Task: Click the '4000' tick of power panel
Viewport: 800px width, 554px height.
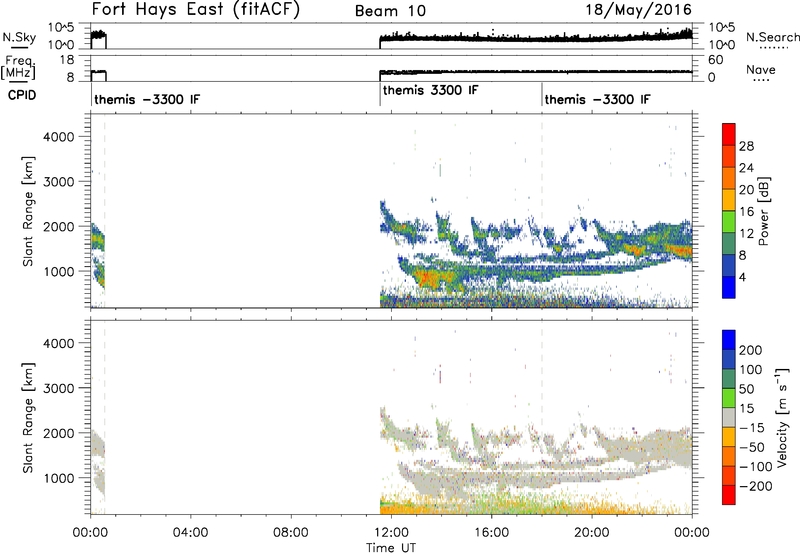Action: tap(59, 137)
